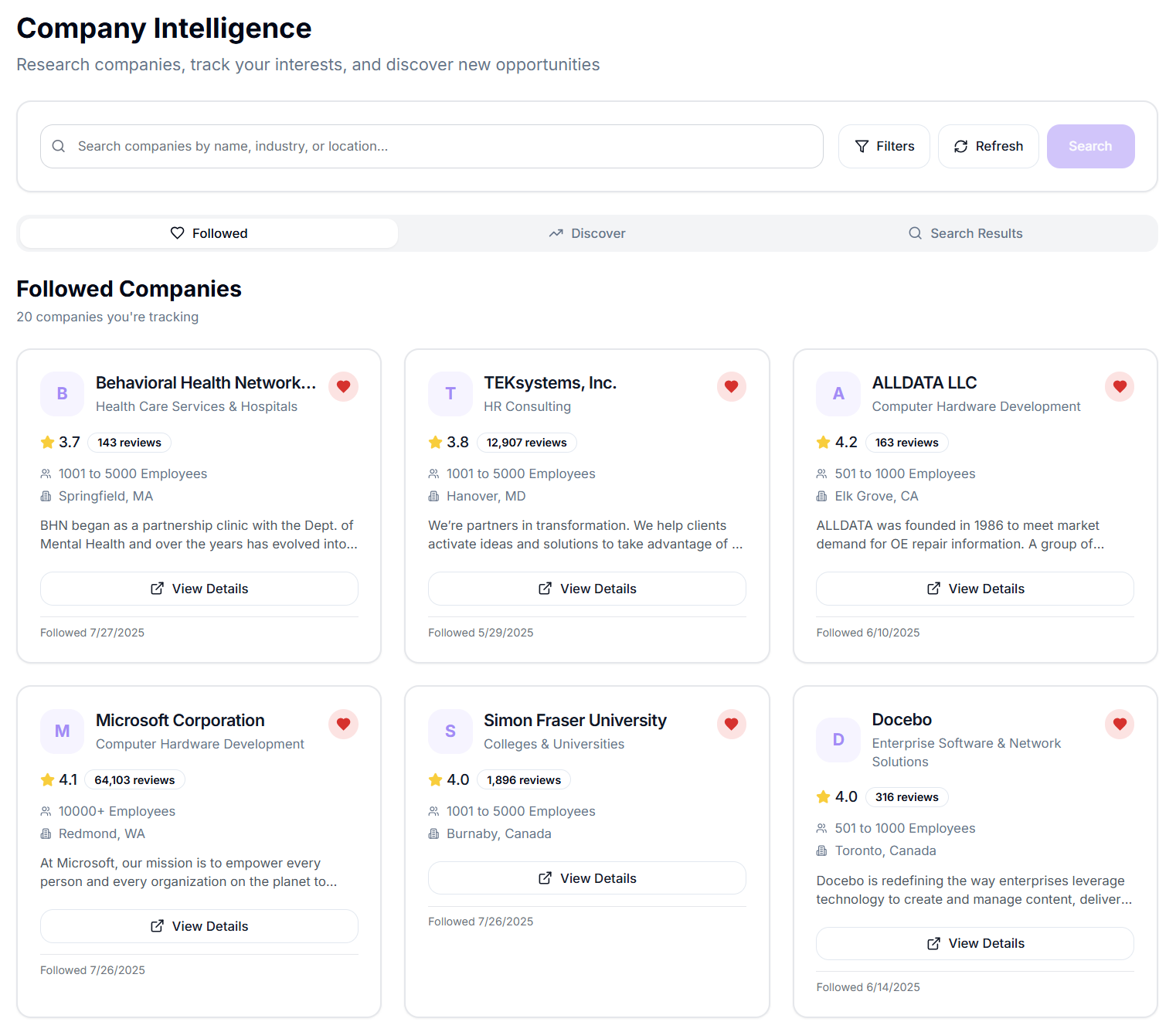Viewport: 1176px width, 1032px height.
Task: Click the star icon on Docebo card
Action: tap(823, 797)
